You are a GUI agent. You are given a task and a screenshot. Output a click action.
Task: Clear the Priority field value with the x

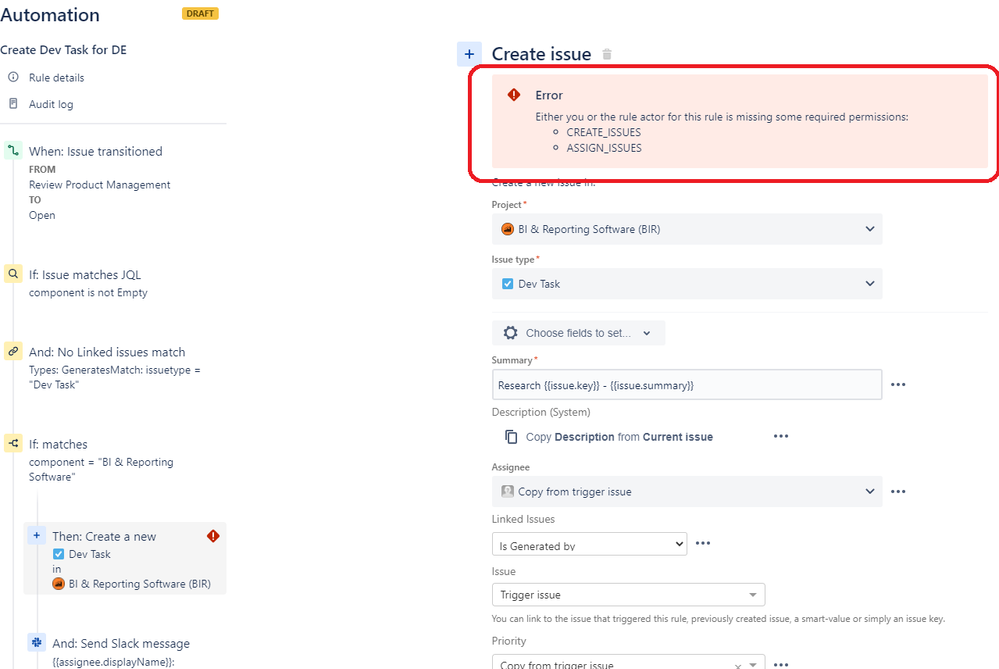[x=737, y=665]
